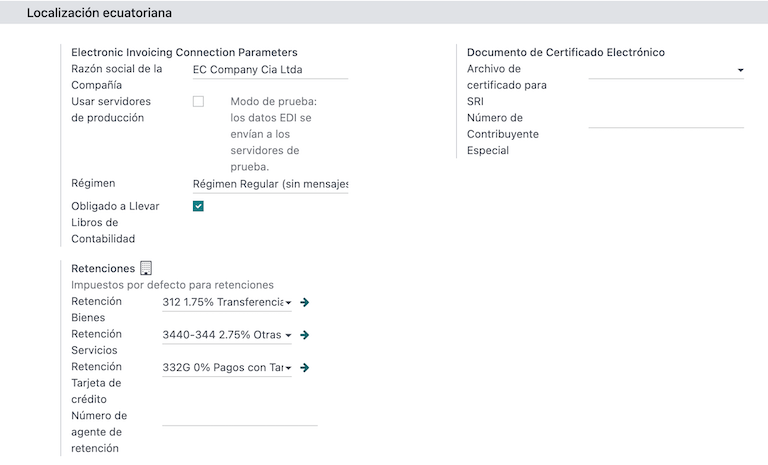Click the Régimen field label

pyautogui.click(x=93, y=184)
